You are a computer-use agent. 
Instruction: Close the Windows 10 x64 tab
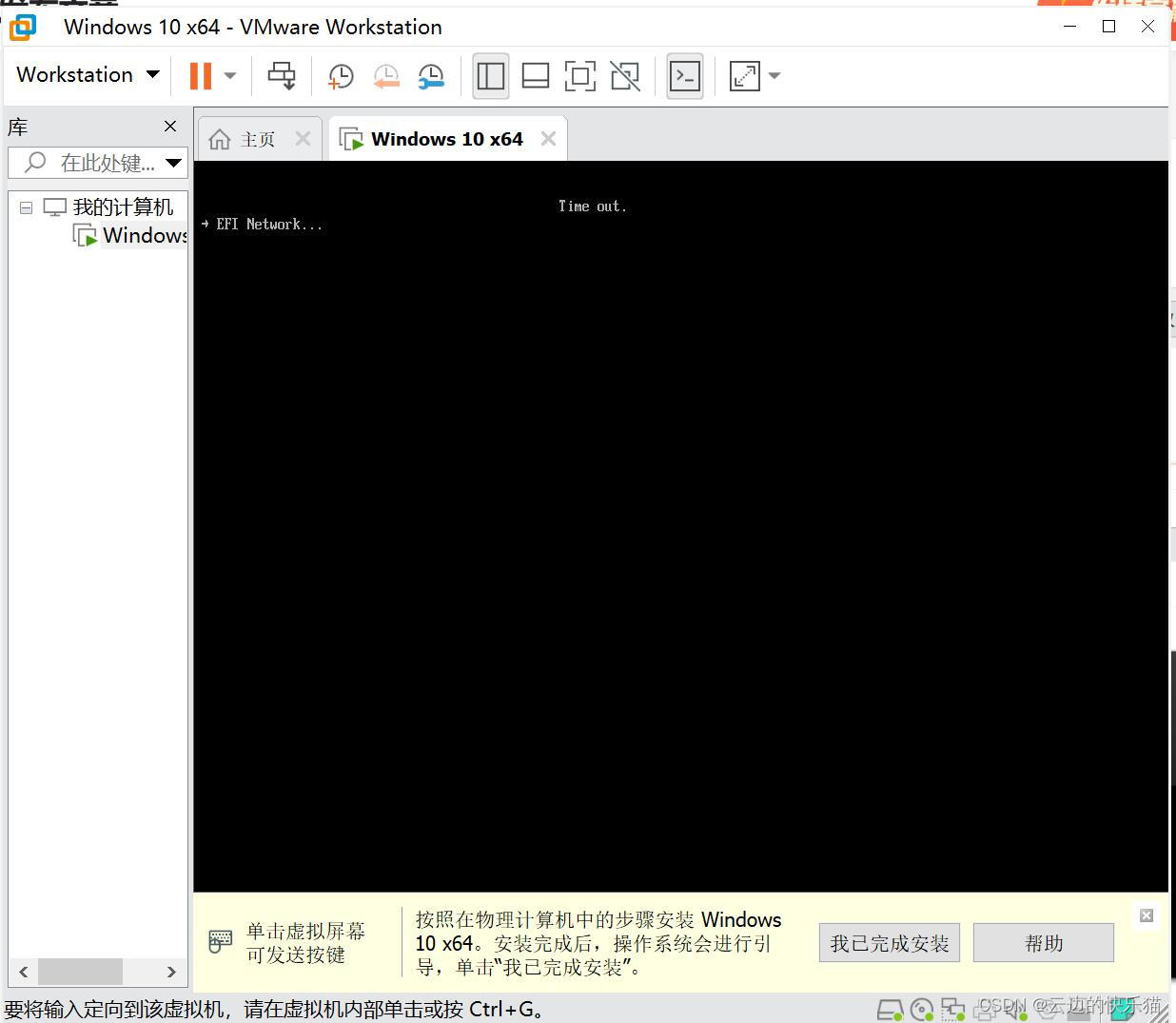548,139
